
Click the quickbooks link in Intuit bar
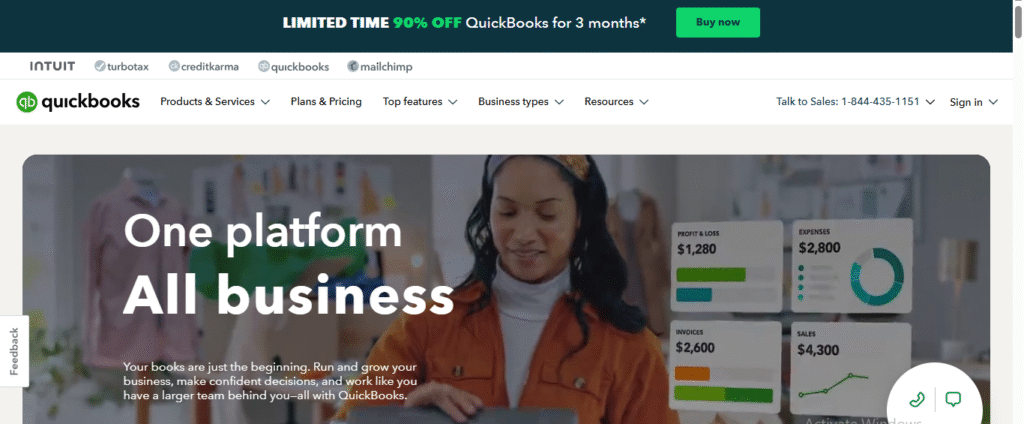click(x=293, y=67)
